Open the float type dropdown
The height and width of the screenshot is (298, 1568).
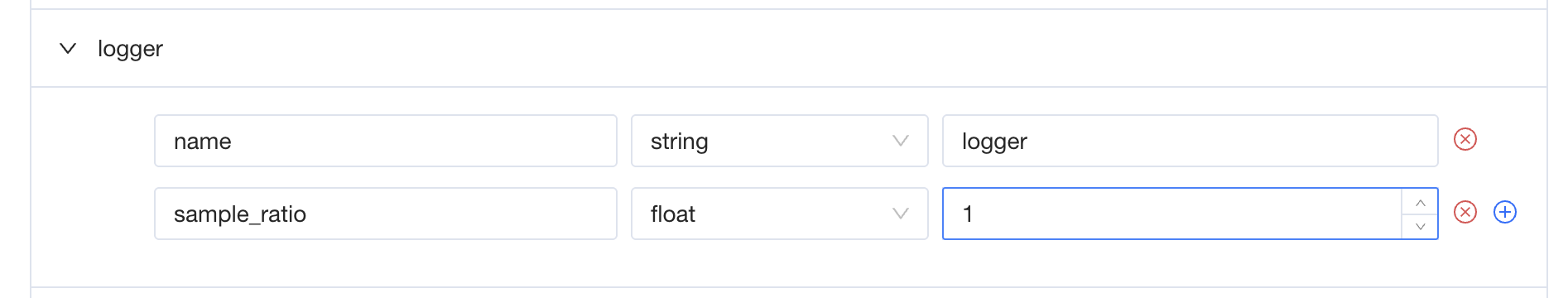coord(780,214)
